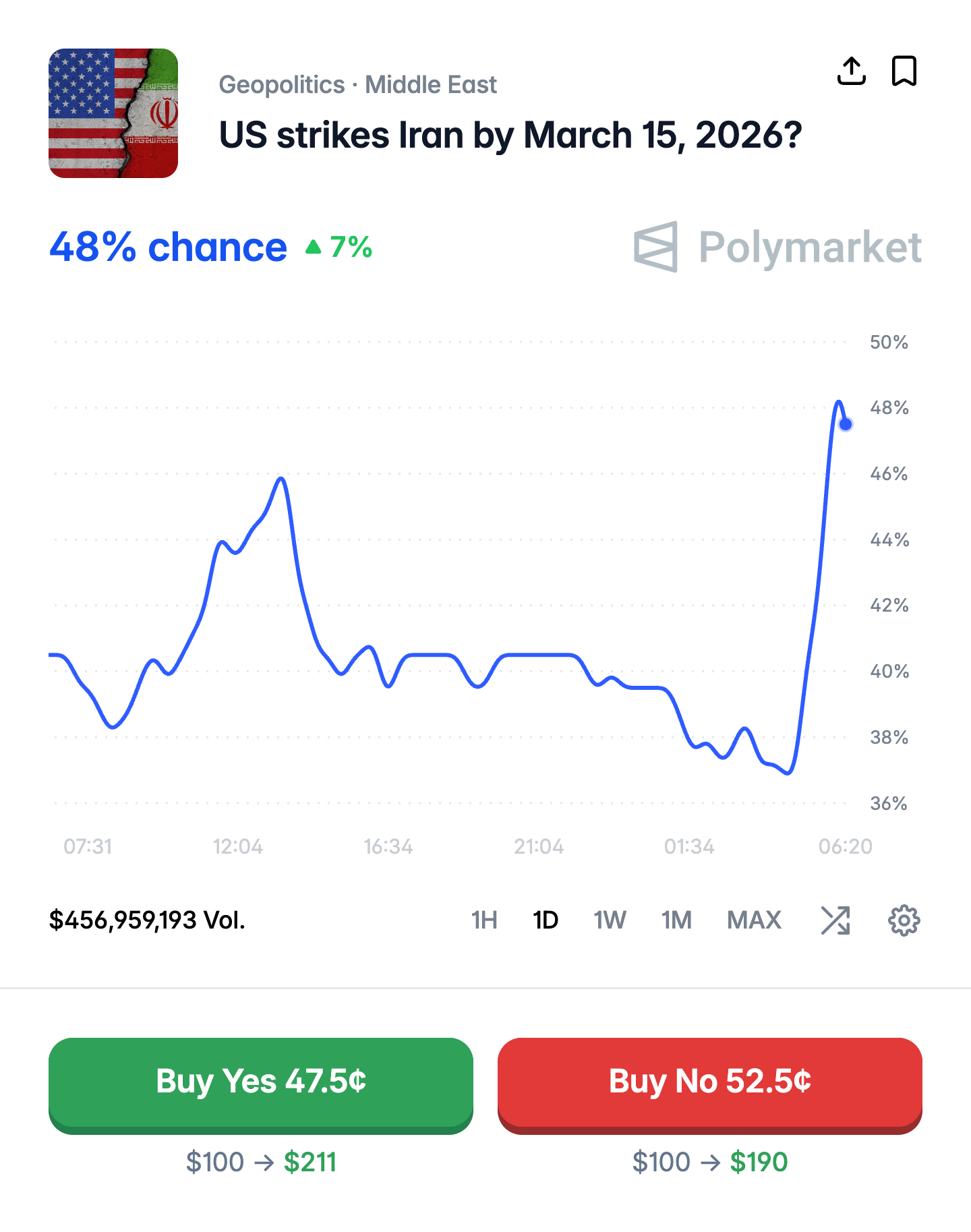
Task: Show MAX time range chart
Action: [754, 920]
